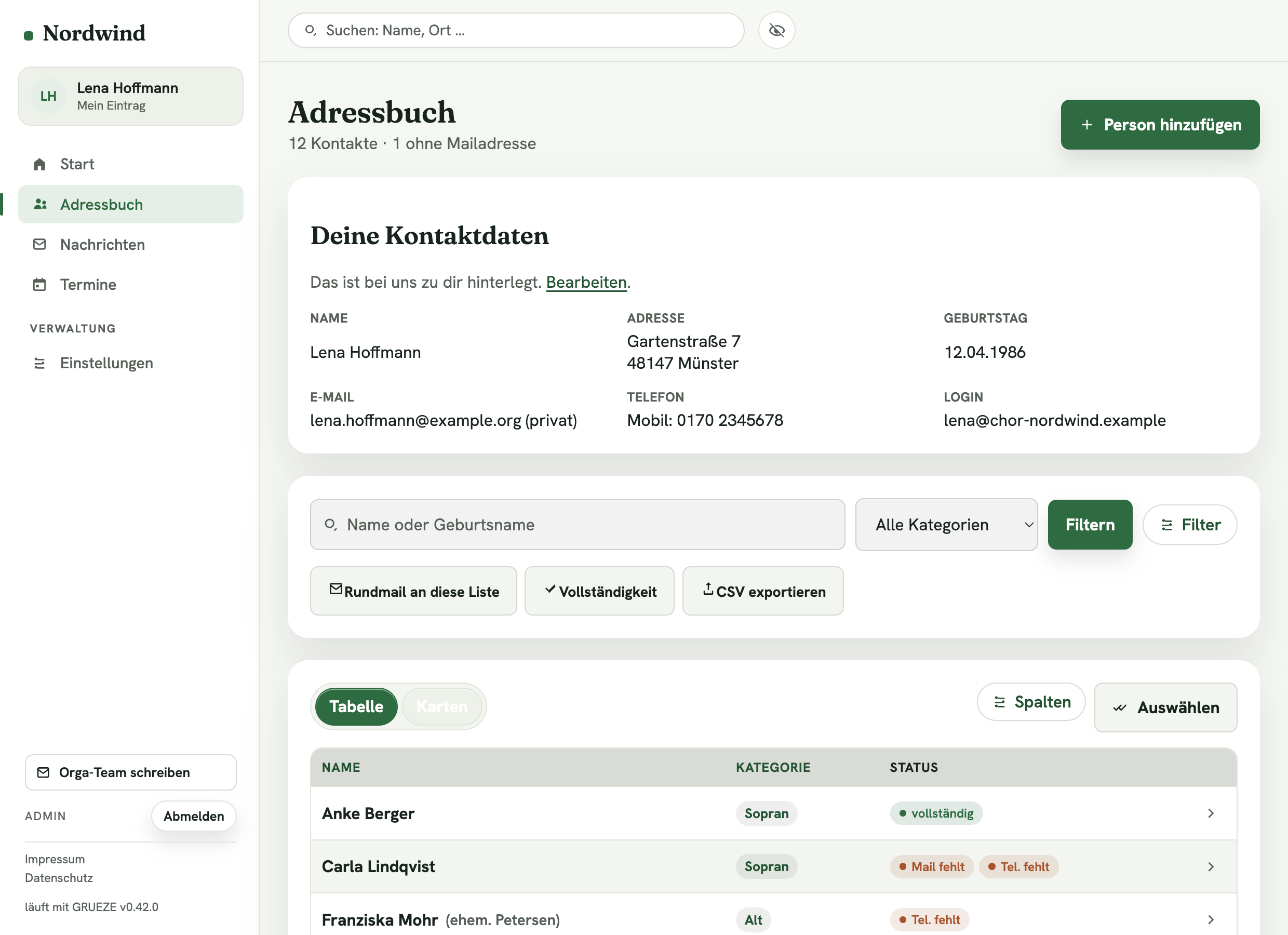Toggle the hidden-eye privacy icon

click(776, 30)
